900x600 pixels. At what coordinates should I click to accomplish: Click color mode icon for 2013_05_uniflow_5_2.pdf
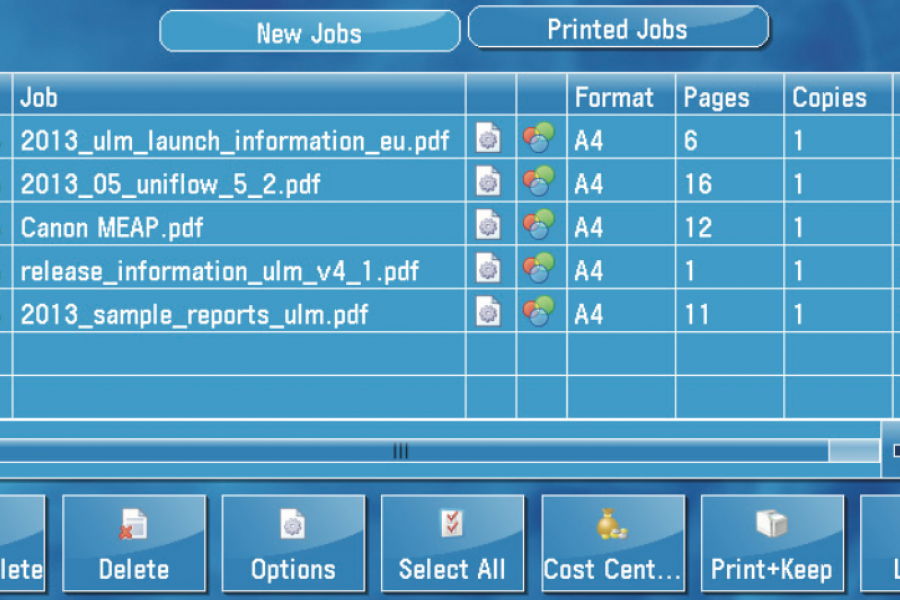coord(539,184)
